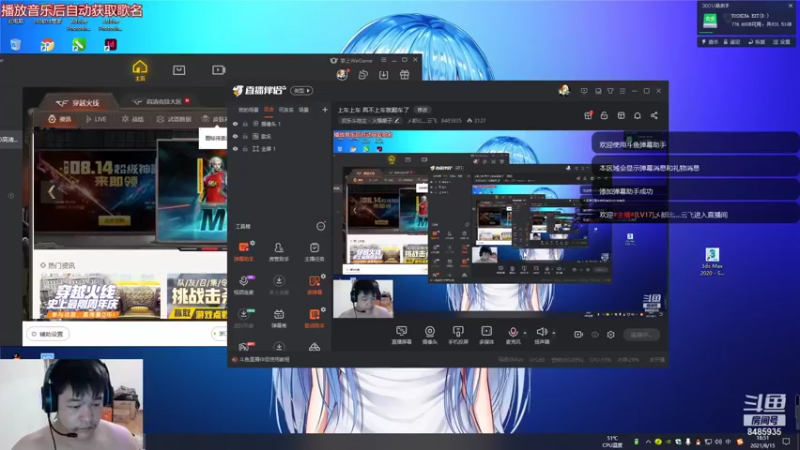Click the start streaming button
Image resolution: width=800 pixels, height=450 pixels.
point(641,335)
